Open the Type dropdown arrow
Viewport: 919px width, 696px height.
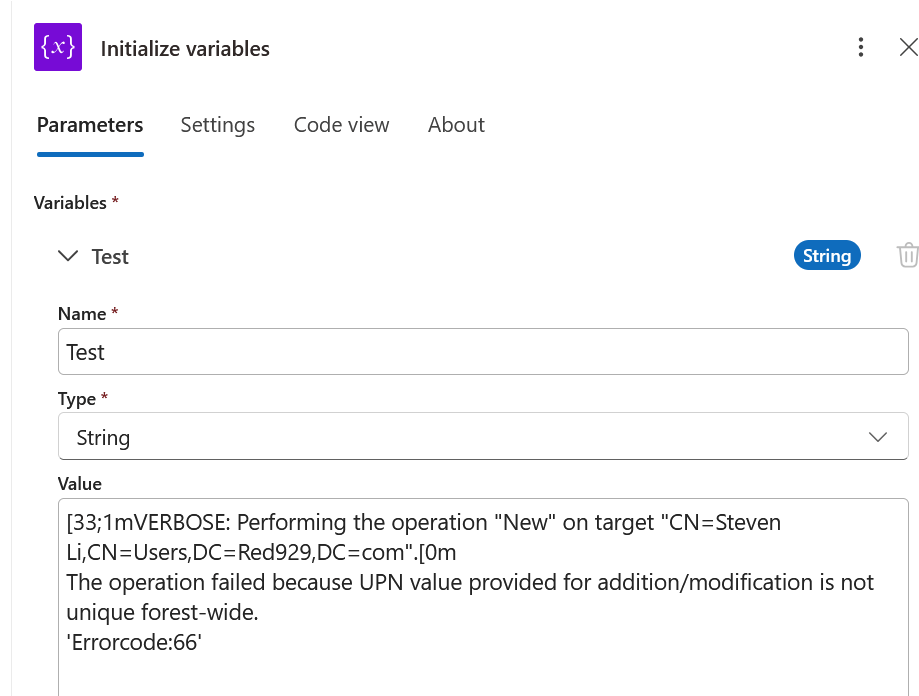pos(877,437)
